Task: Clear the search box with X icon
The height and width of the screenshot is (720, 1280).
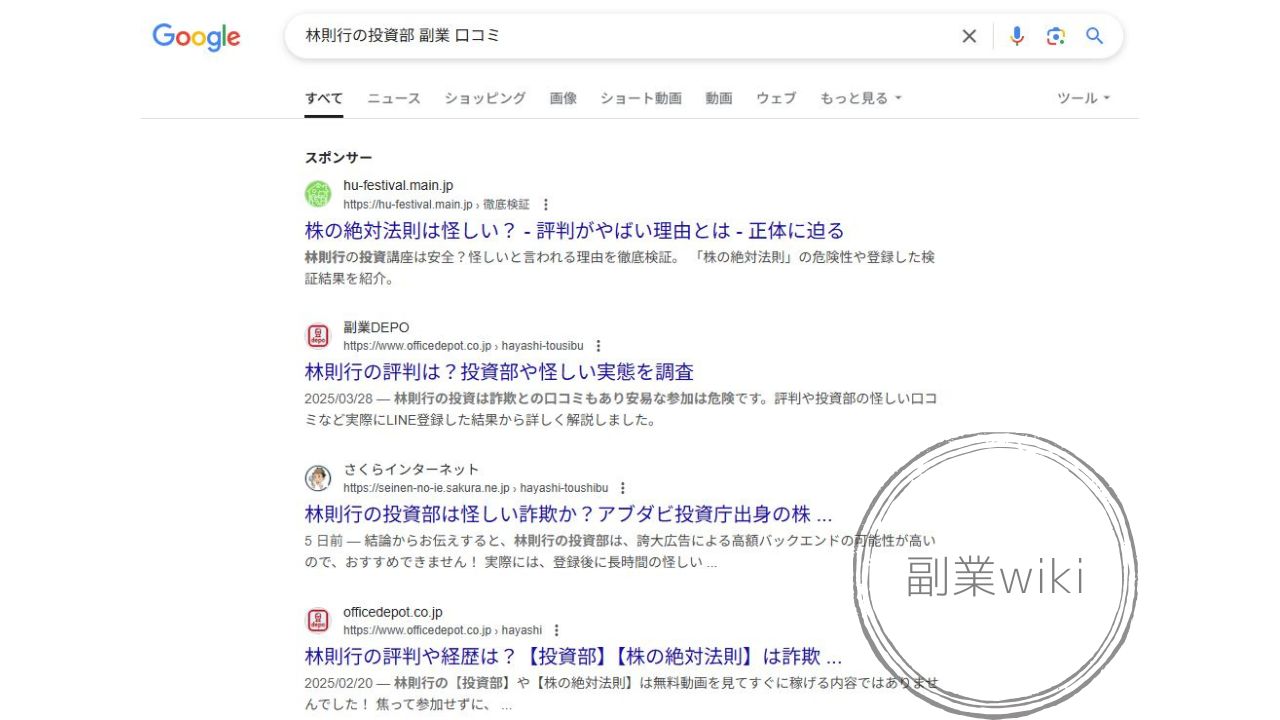Action: click(969, 36)
